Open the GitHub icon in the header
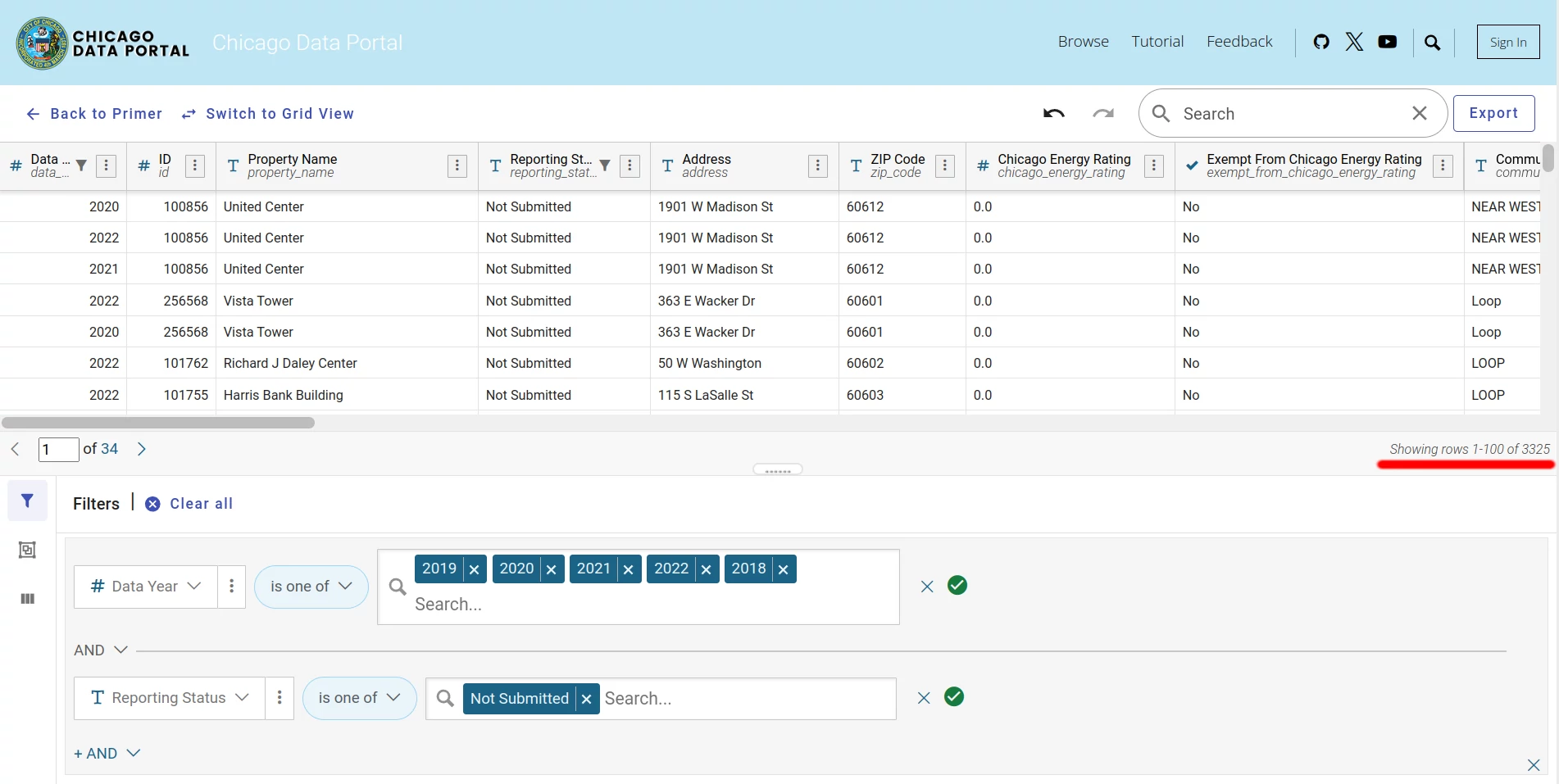Image resolution: width=1559 pixels, height=784 pixels. (1321, 42)
